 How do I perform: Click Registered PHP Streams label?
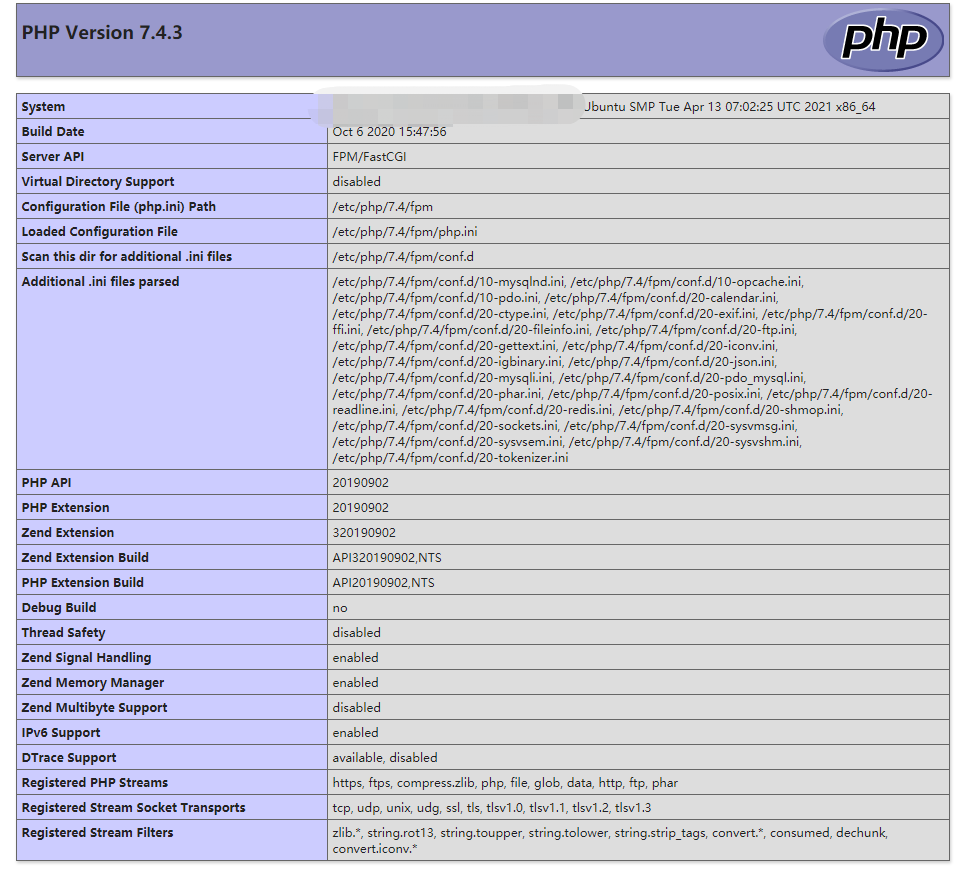click(x=95, y=783)
